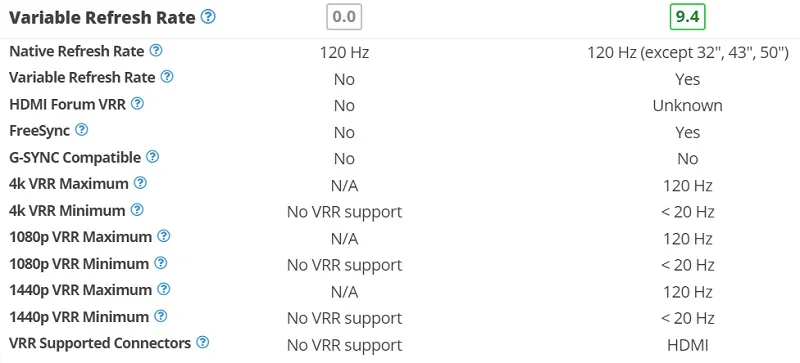Click 1440p VRR Maximum help icon
The height and width of the screenshot is (363, 800).
coord(163,289)
